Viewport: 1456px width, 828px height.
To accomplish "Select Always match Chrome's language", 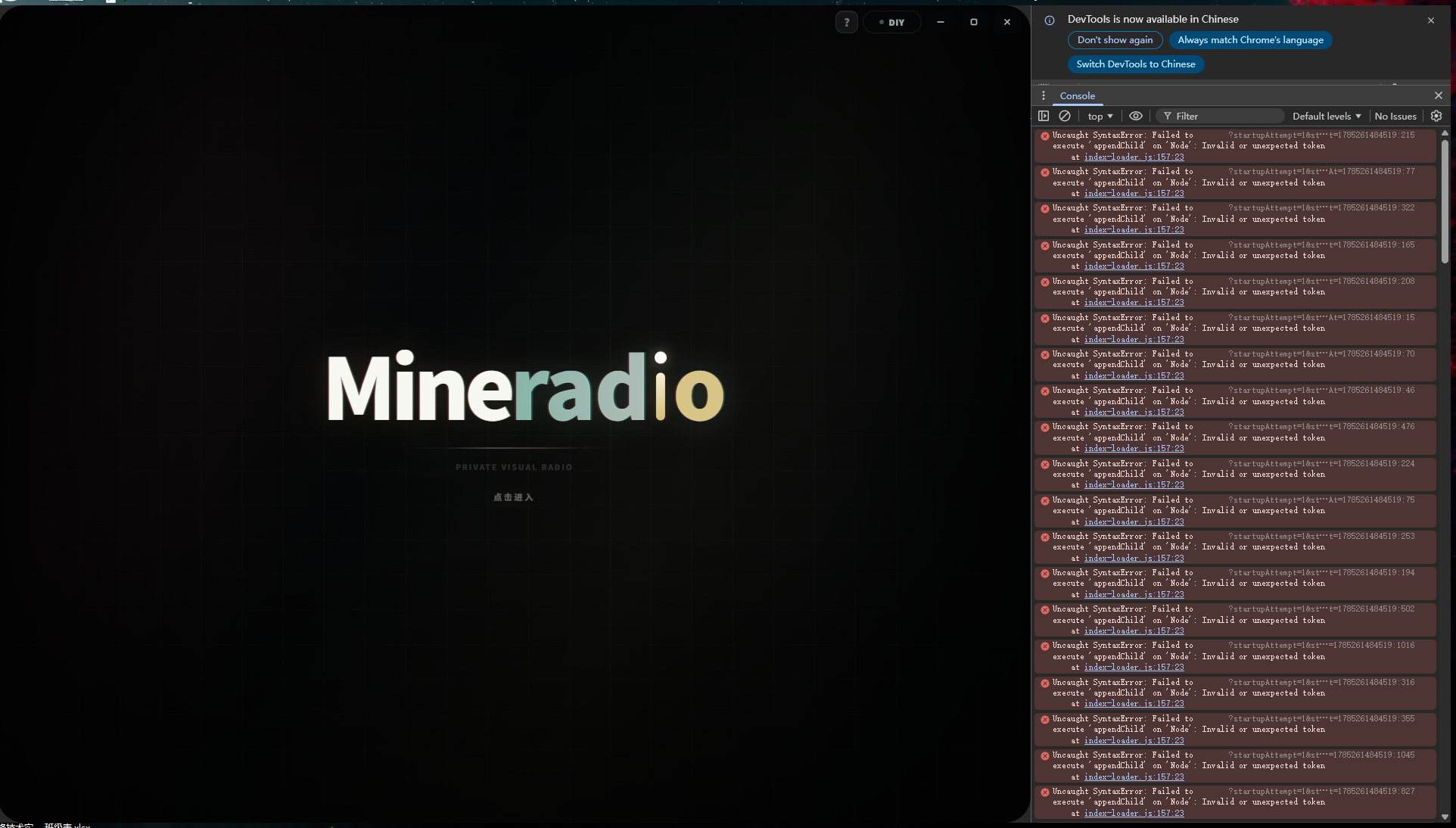I will [1251, 40].
